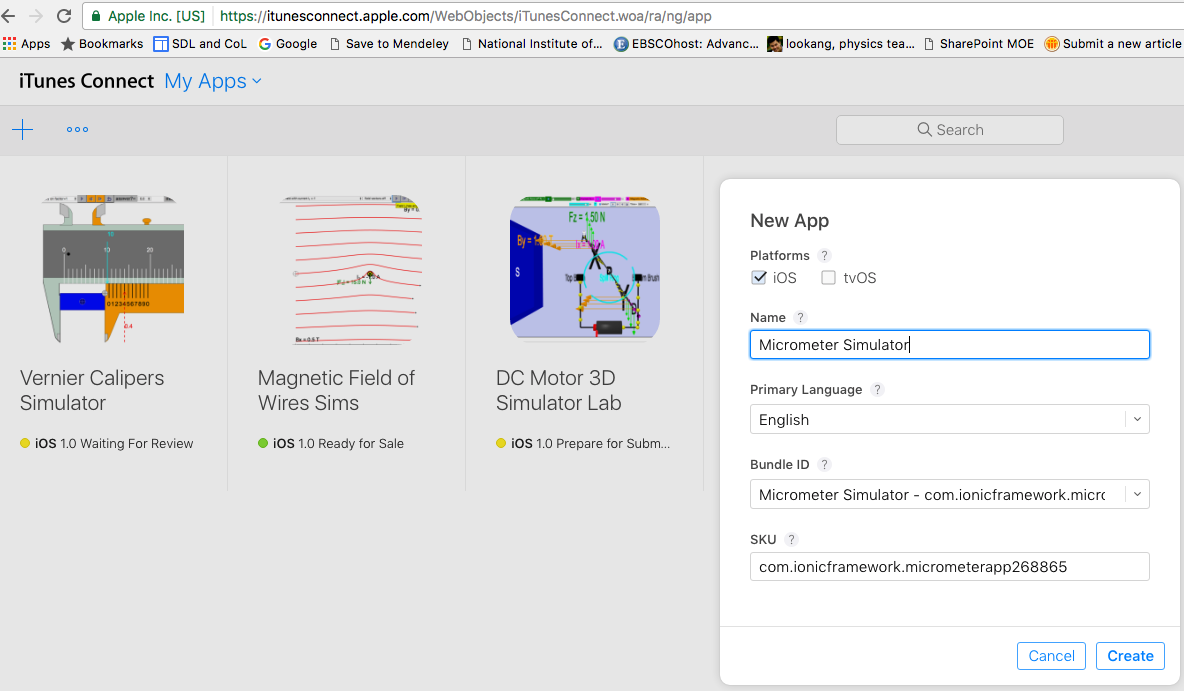The width and height of the screenshot is (1184, 691).
Task: Open the SharePoint MOE bookmark
Action: [980, 43]
